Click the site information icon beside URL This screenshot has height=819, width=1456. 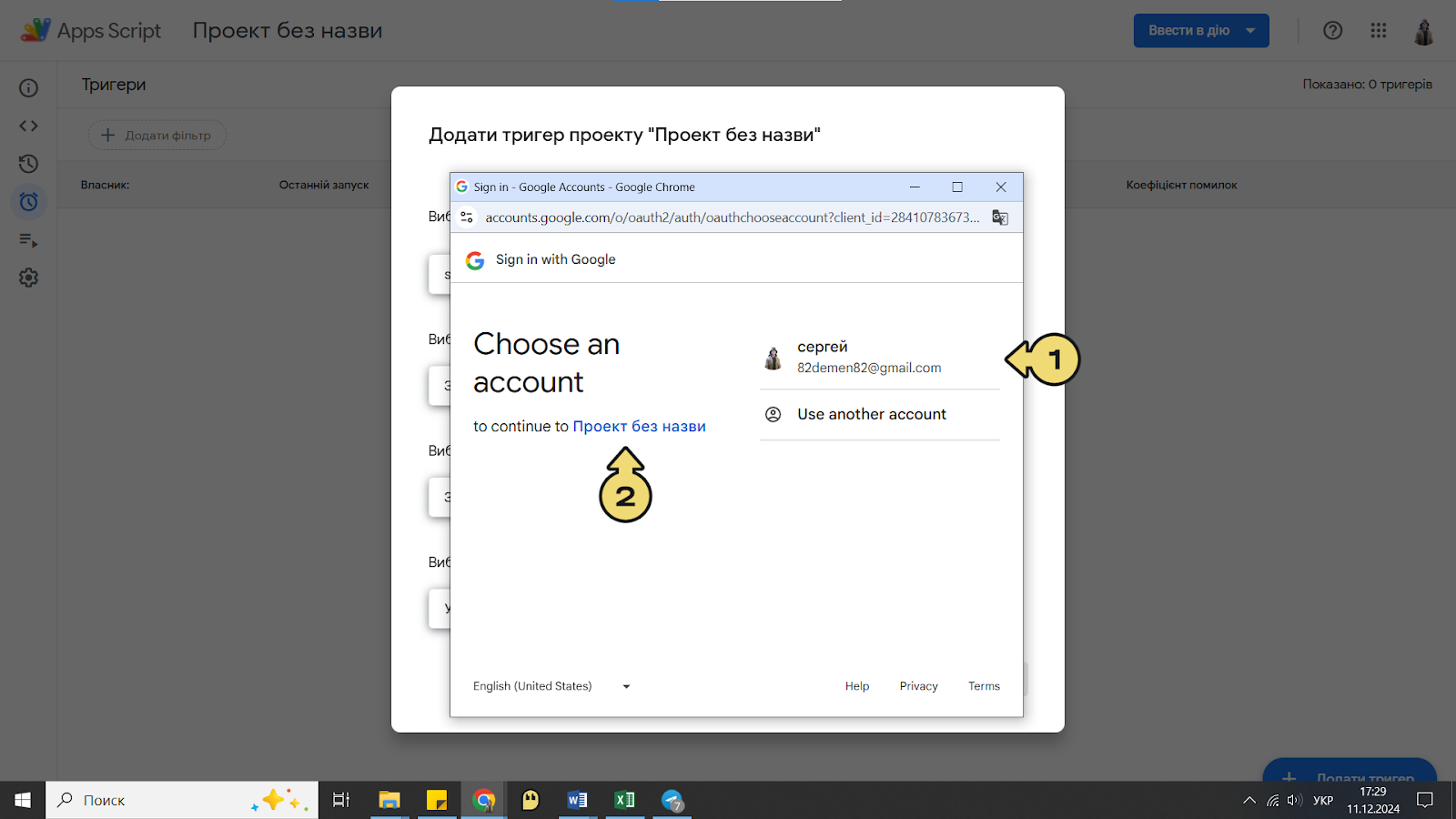(467, 217)
